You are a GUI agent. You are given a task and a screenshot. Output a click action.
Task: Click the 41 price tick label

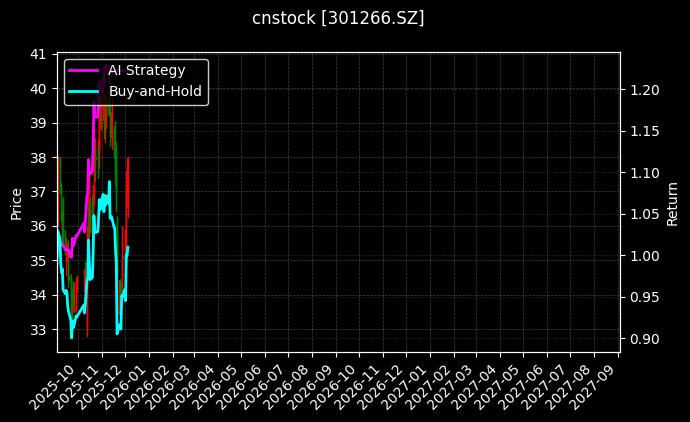tap(38, 54)
